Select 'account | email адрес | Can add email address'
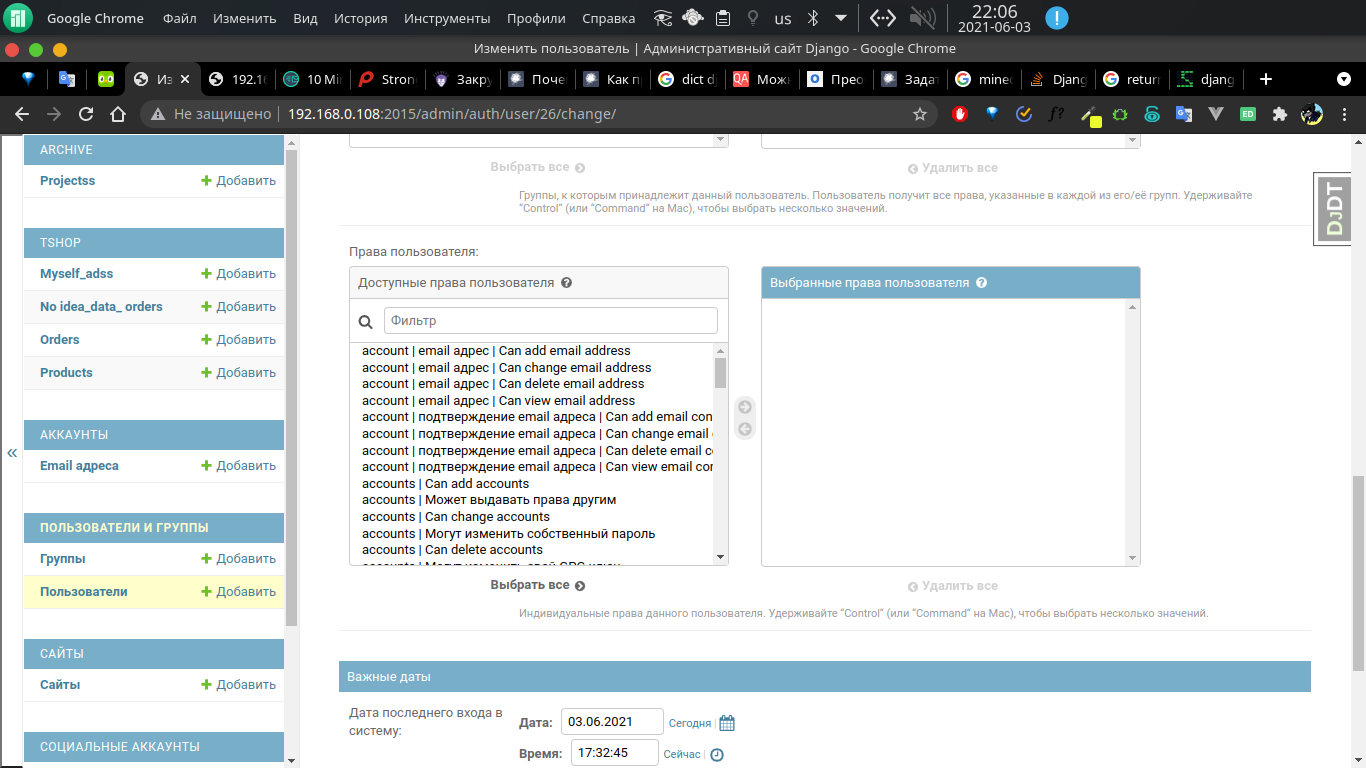Screen dimensions: 1366x768 click(x=496, y=351)
